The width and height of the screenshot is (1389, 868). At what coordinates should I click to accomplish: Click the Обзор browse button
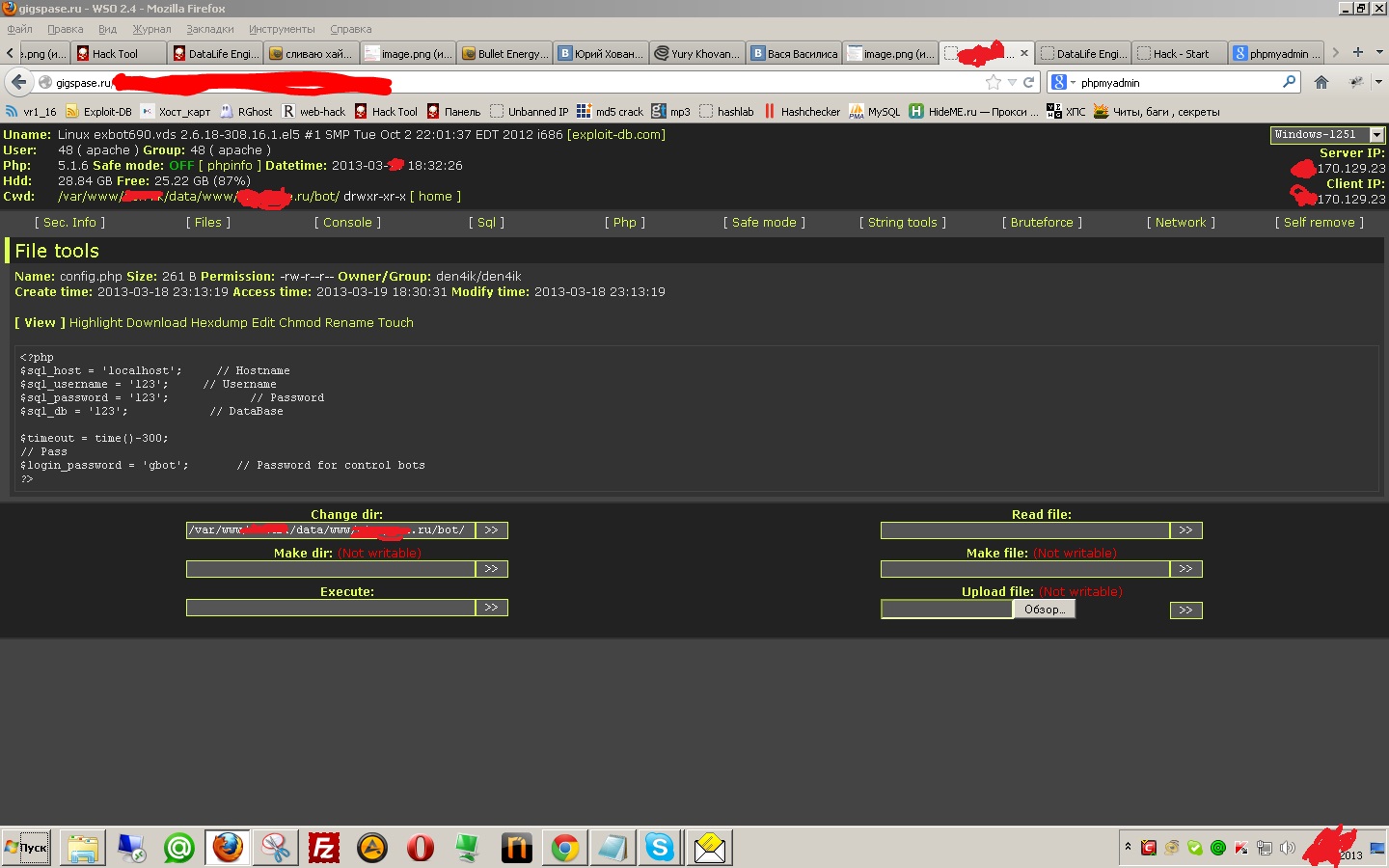[1045, 610]
